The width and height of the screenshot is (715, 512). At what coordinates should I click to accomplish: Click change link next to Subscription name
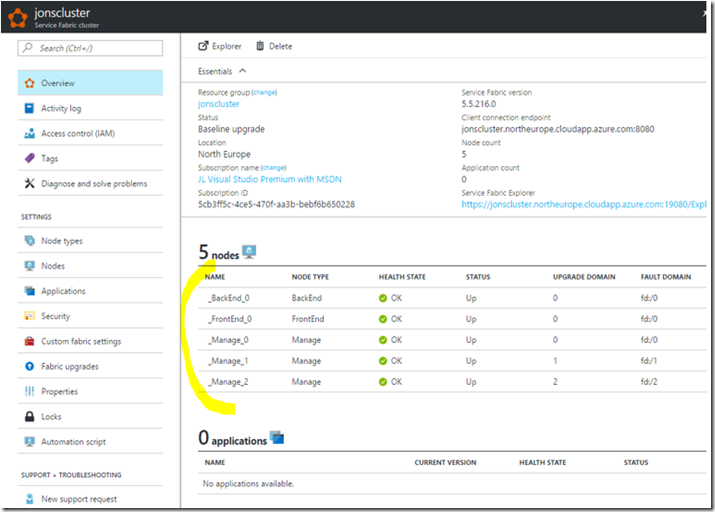pyautogui.click(x=274, y=168)
